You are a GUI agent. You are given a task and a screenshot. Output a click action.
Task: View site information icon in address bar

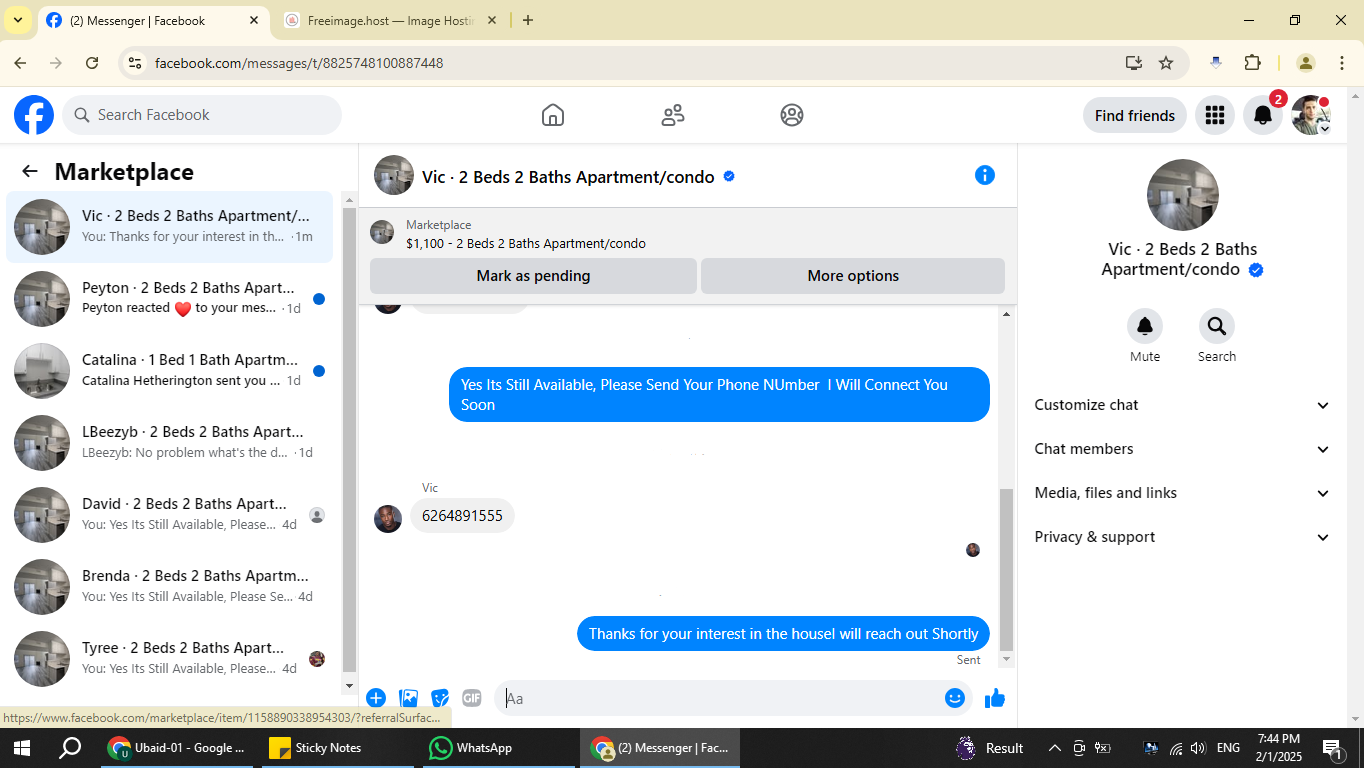pos(135,63)
